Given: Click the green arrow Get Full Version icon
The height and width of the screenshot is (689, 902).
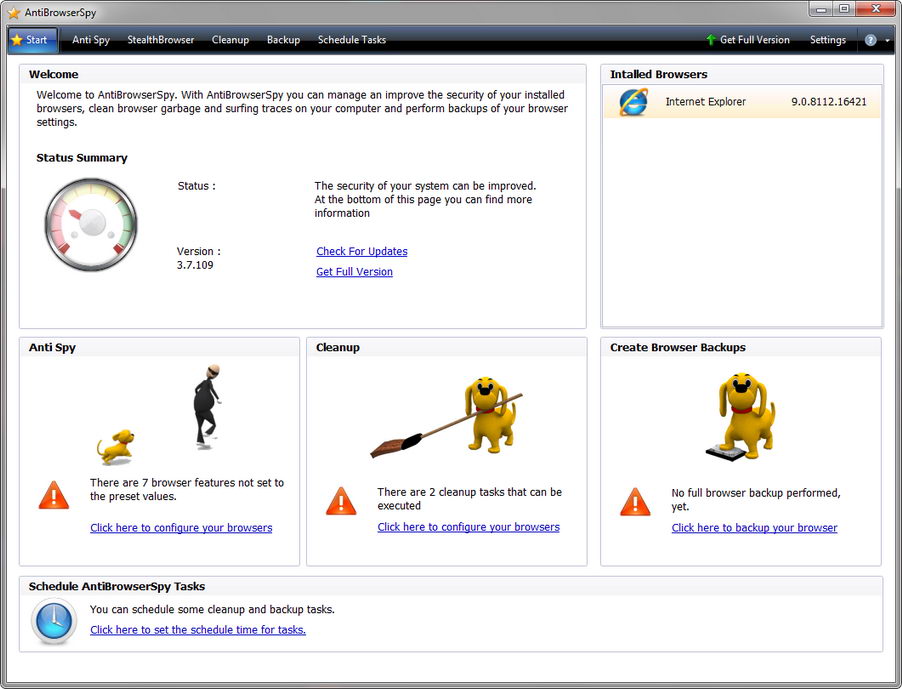Looking at the screenshot, I should [710, 40].
